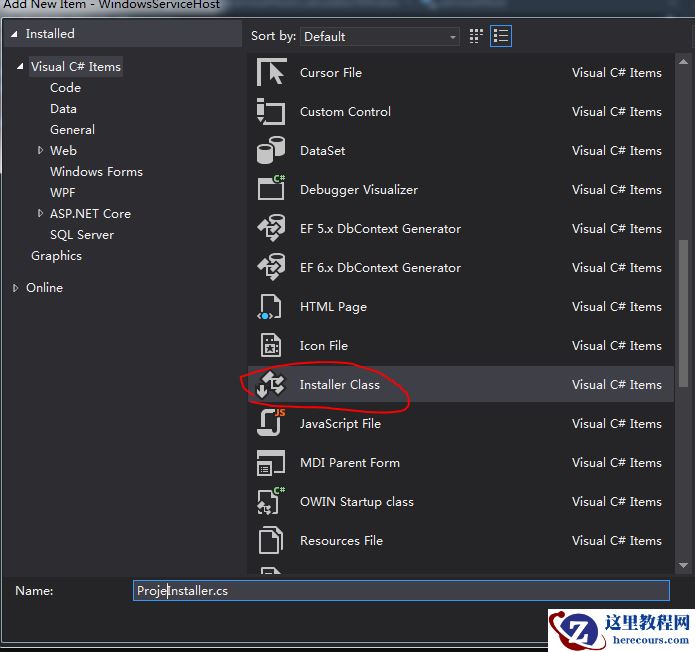Select the WPF category

62,192
